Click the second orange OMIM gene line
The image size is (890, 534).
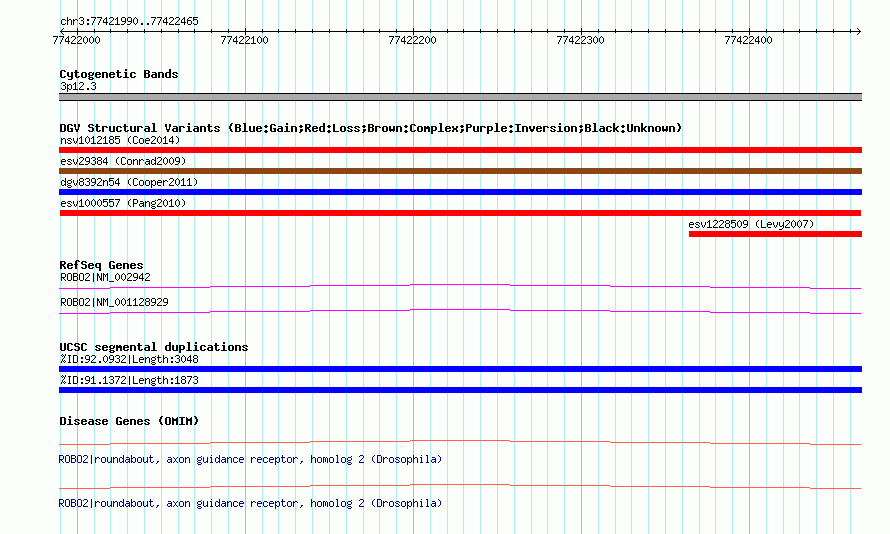click(460, 486)
